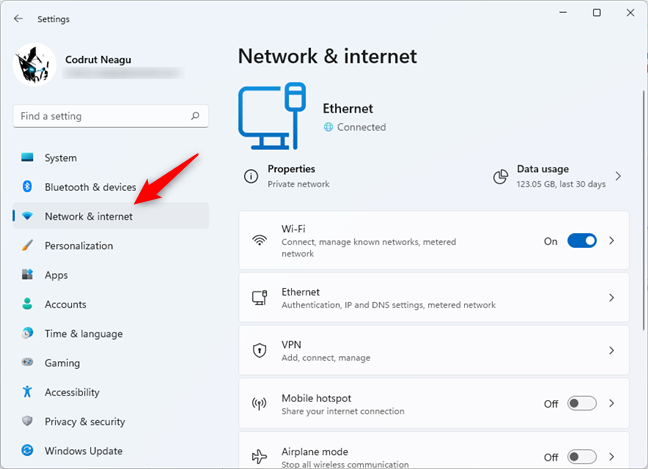Click the Accessibility figure icon
Screen dimensions: 648x469
tap(27, 392)
